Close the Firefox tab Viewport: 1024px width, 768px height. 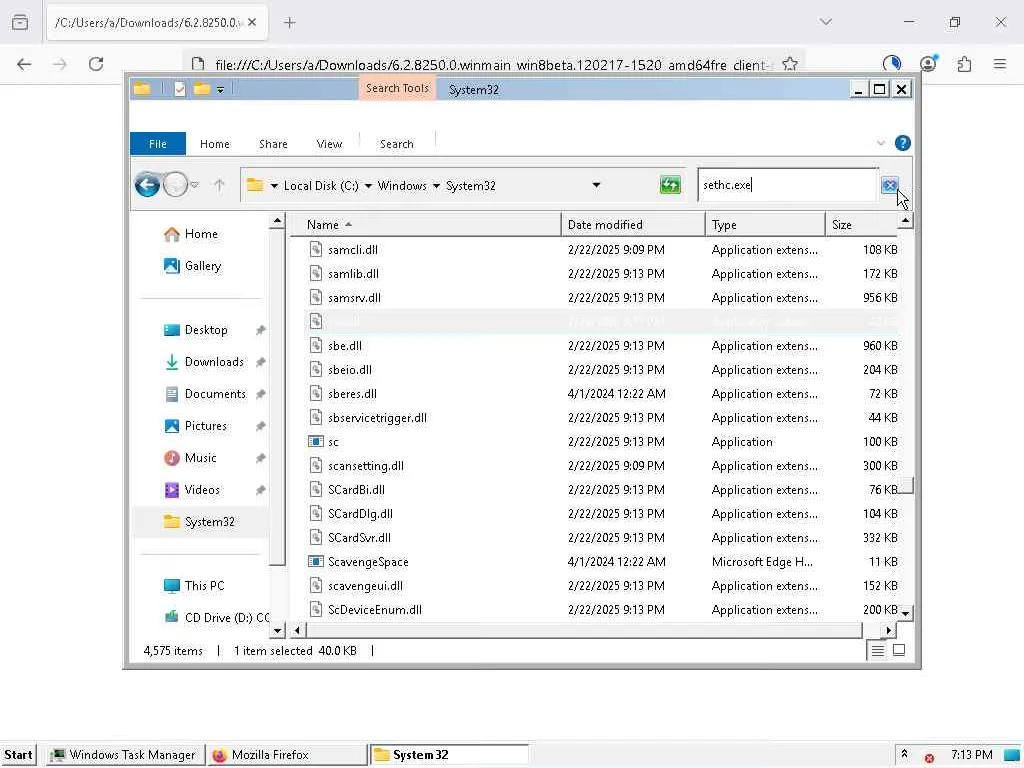[x=252, y=23]
